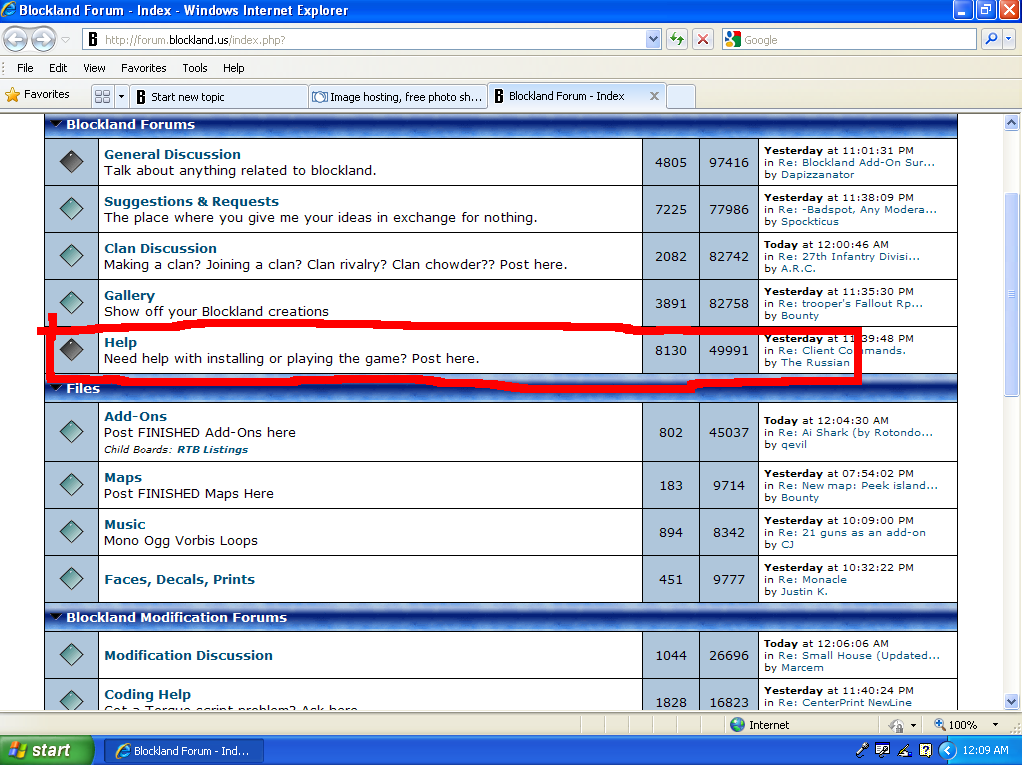Click the Google search magnifier icon
Viewport: 1024px width, 768px height.
(x=991, y=39)
